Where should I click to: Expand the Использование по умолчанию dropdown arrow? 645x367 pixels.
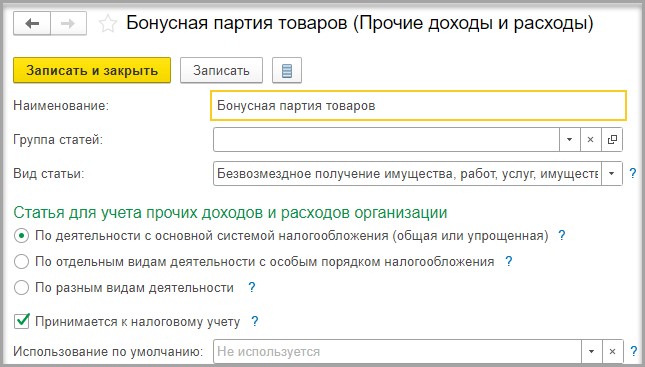[x=592, y=351]
